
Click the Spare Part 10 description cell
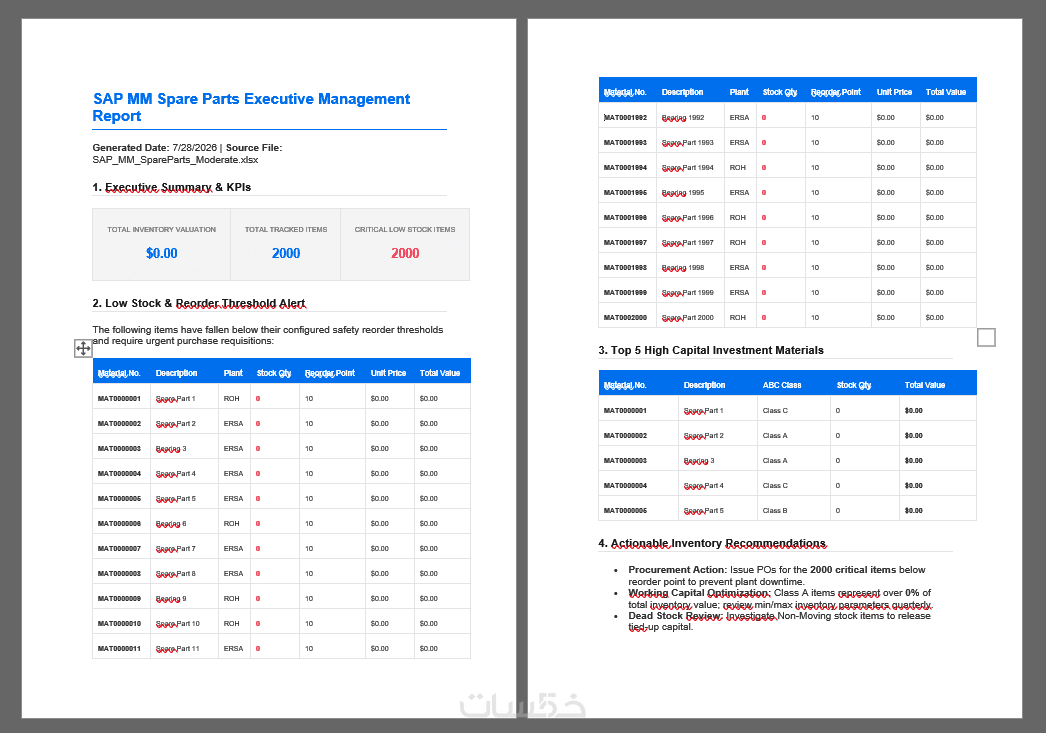[x=184, y=624]
